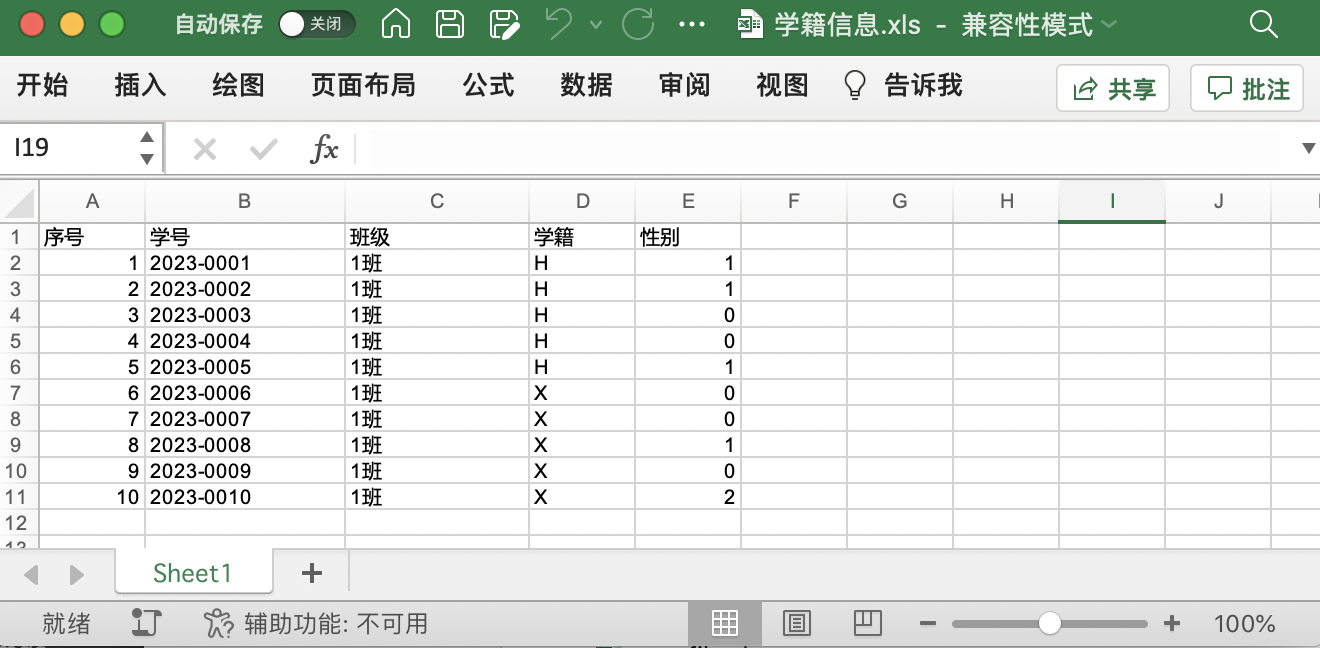Add a new sheet with the + button

pyautogui.click(x=311, y=573)
